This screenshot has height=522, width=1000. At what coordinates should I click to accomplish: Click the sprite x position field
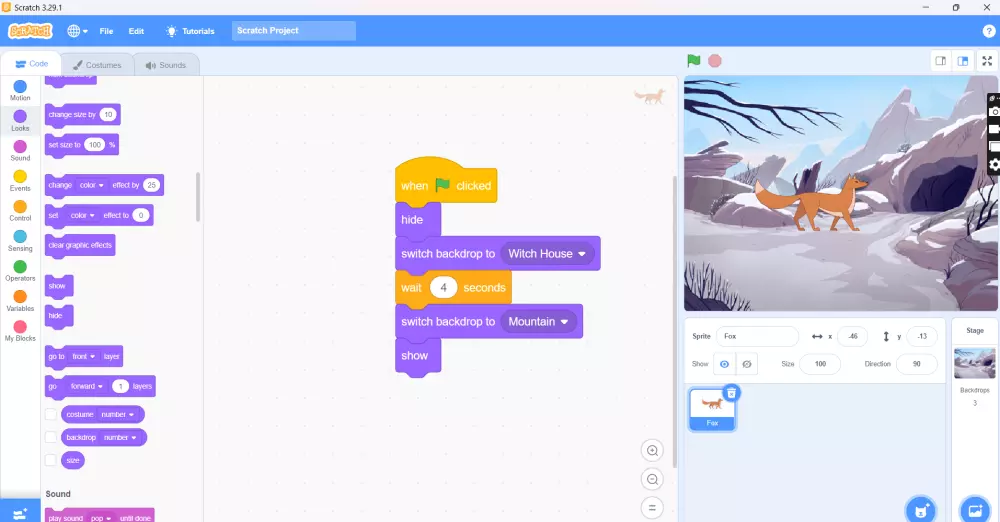pos(853,336)
